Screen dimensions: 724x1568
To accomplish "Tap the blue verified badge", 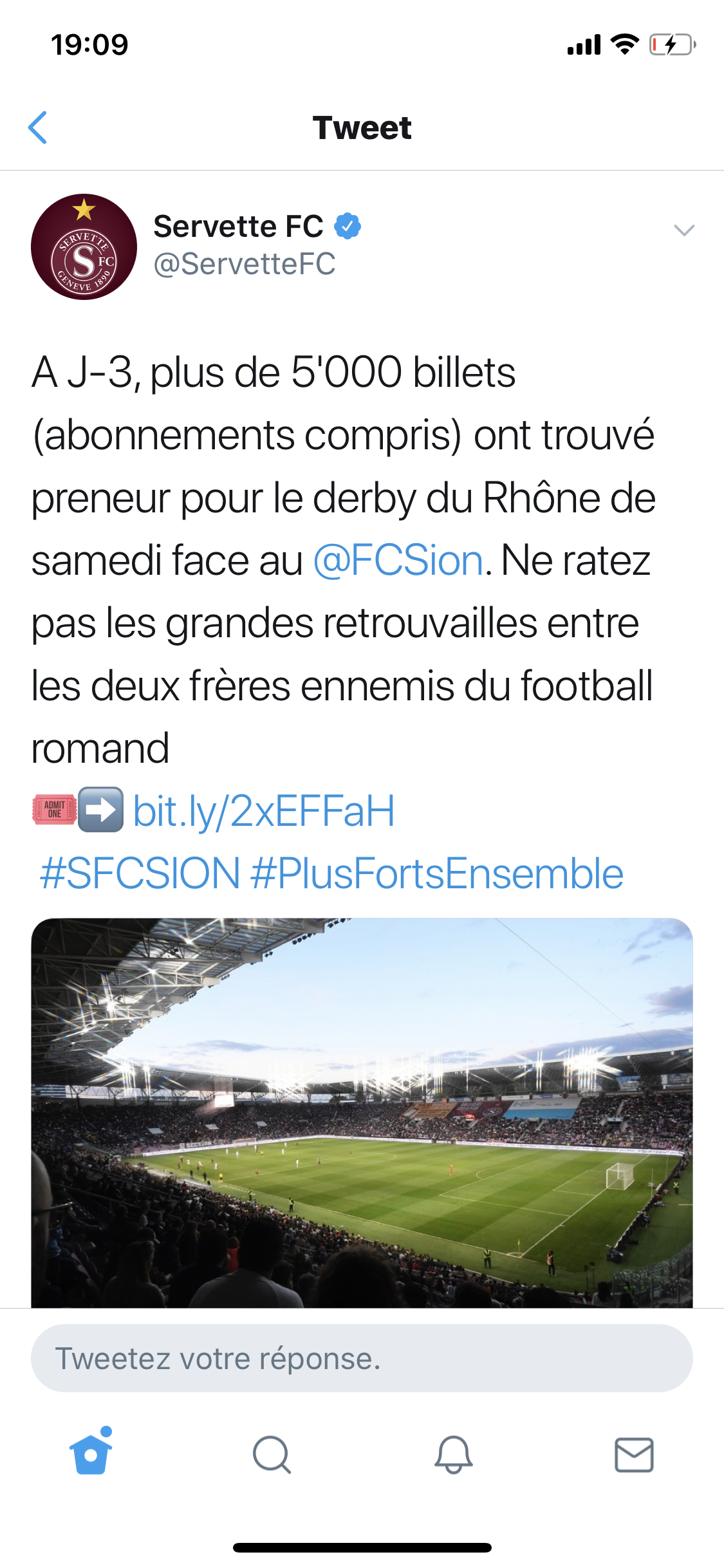I will [x=348, y=227].
